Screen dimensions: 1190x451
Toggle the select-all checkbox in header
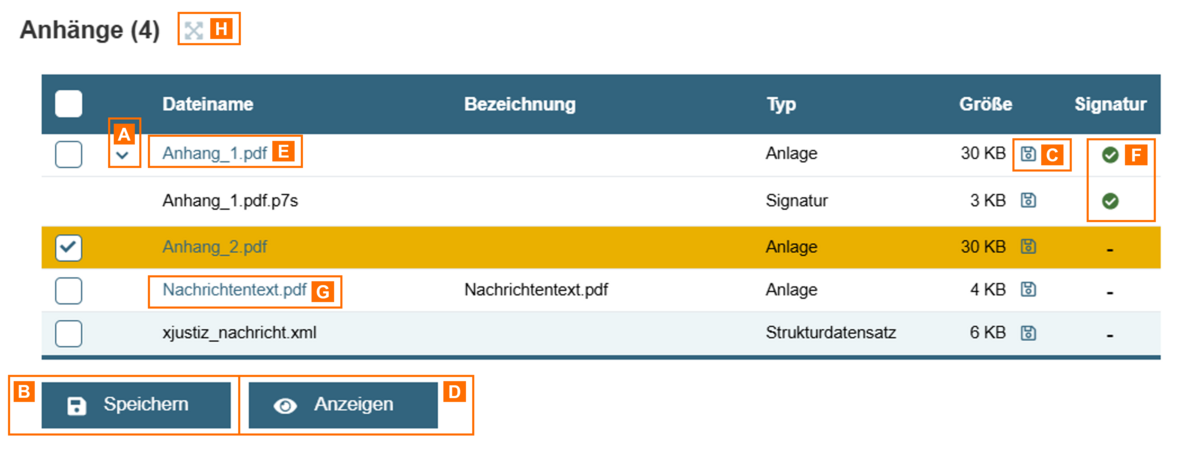pos(68,104)
